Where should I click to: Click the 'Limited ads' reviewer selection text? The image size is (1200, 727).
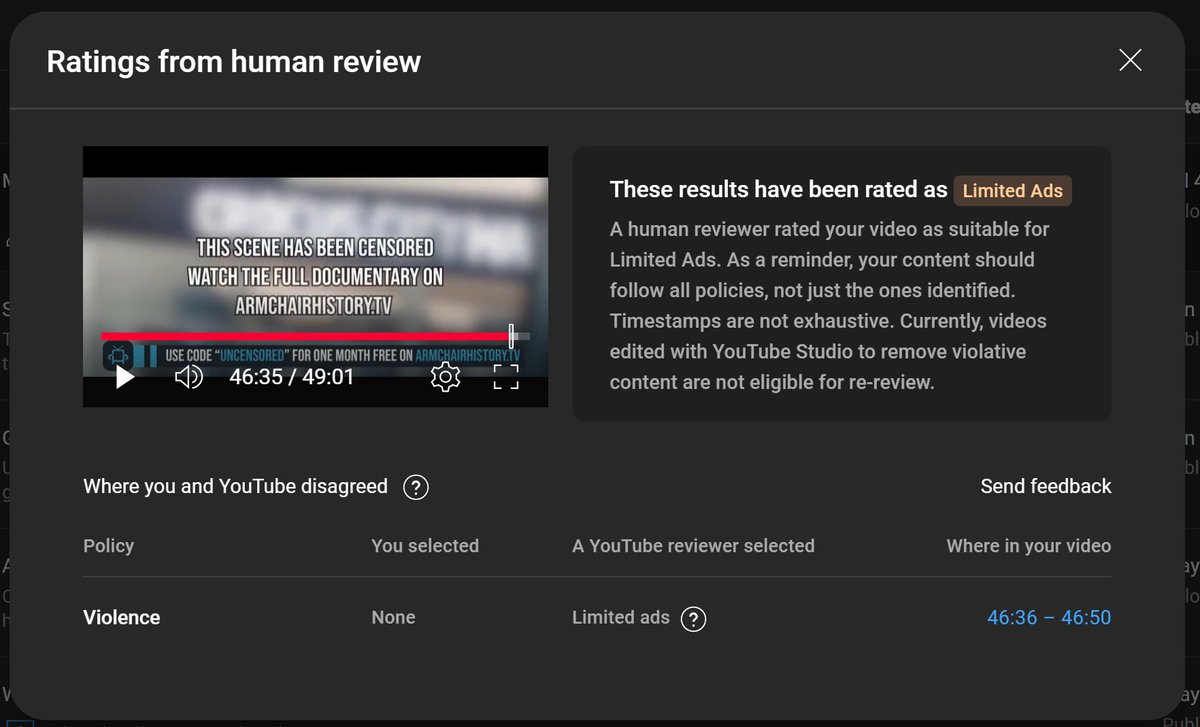pyautogui.click(x=620, y=618)
